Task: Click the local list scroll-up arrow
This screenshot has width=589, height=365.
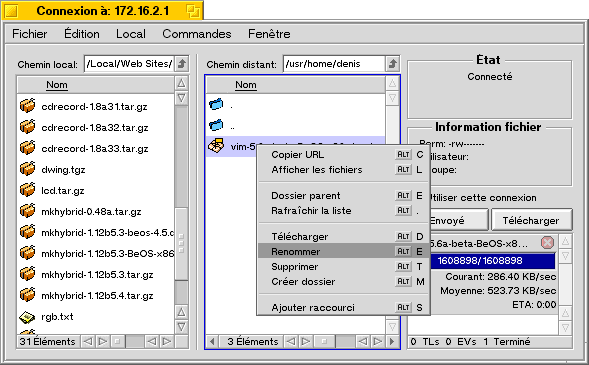Action: coord(181,83)
